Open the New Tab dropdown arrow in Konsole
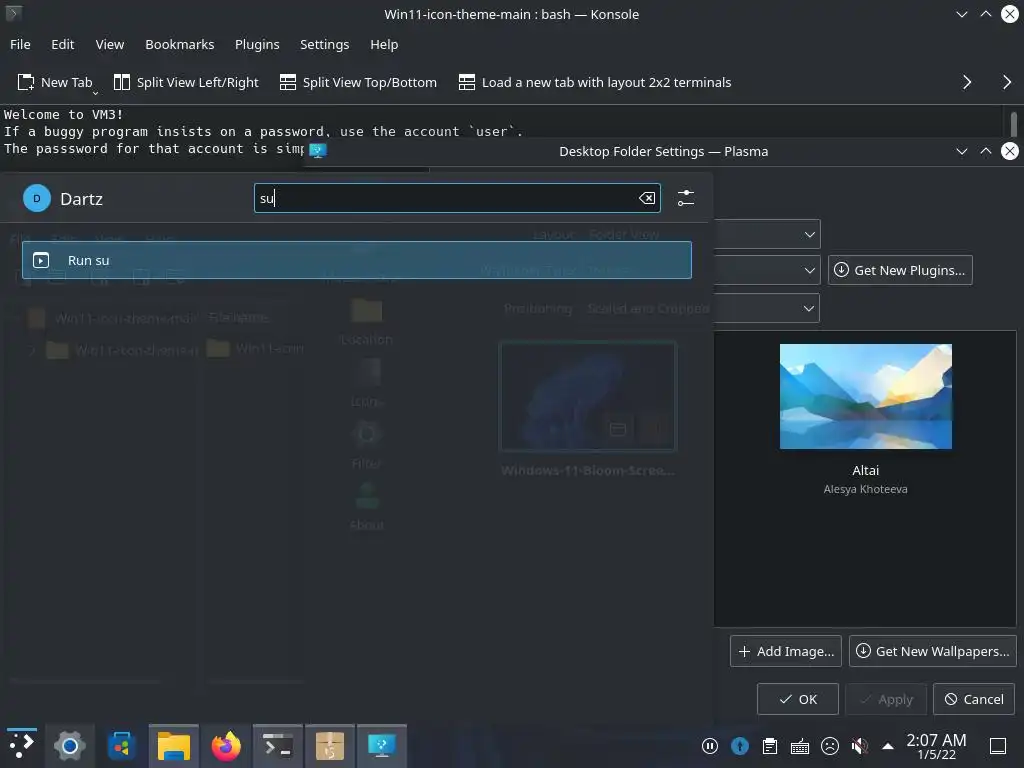Viewport: 1024px width, 768px height. 95,93
